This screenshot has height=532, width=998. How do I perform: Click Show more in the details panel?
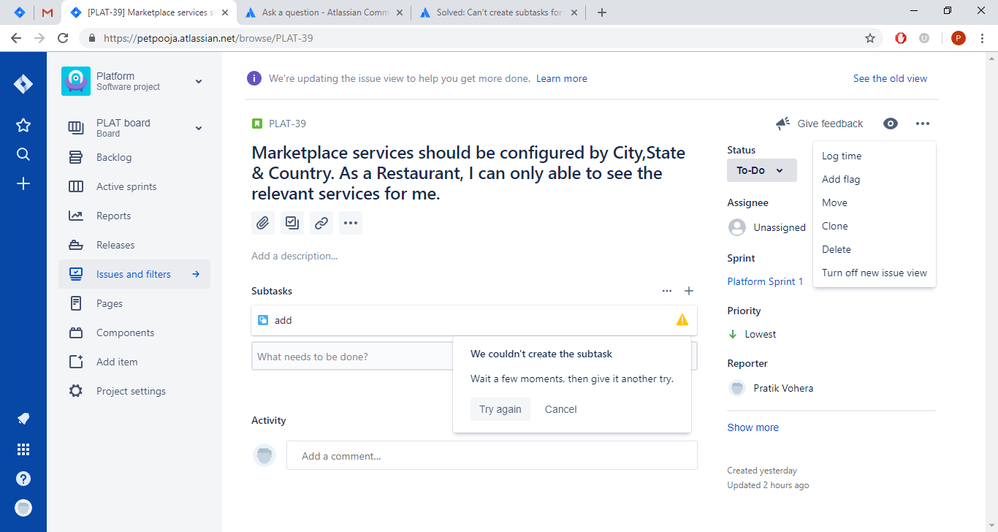click(752, 428)
